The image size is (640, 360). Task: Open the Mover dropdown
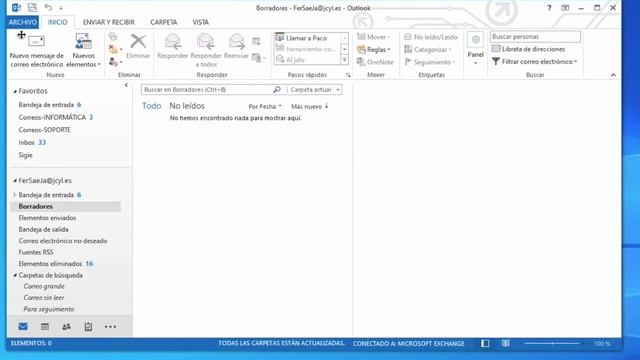click(x=373, y=37)
